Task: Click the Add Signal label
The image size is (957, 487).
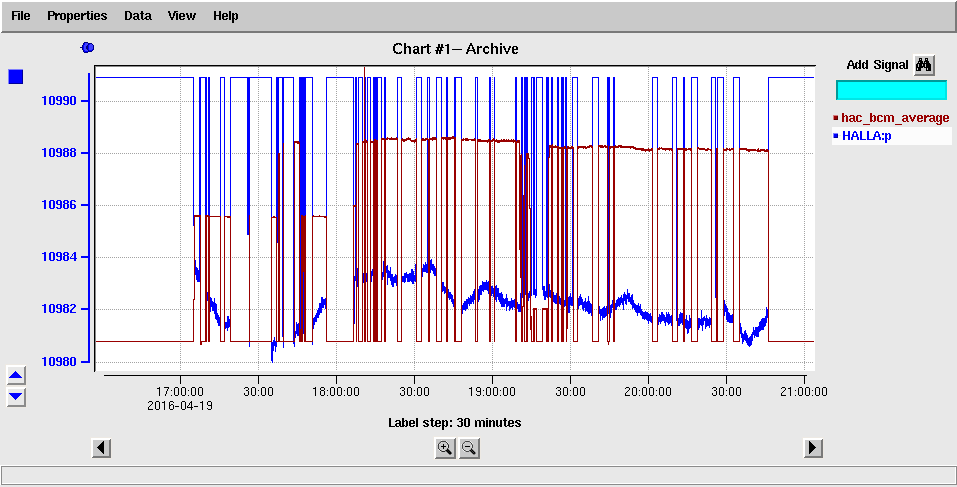Action: [x=878, y=65]
